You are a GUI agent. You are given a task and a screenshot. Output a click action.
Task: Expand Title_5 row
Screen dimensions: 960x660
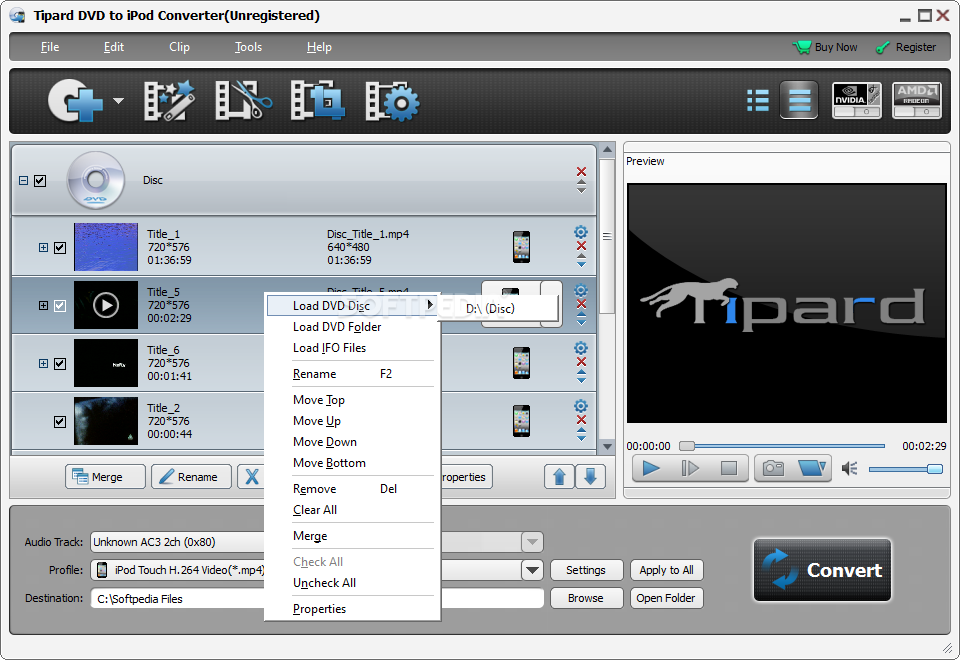(43, 305)
